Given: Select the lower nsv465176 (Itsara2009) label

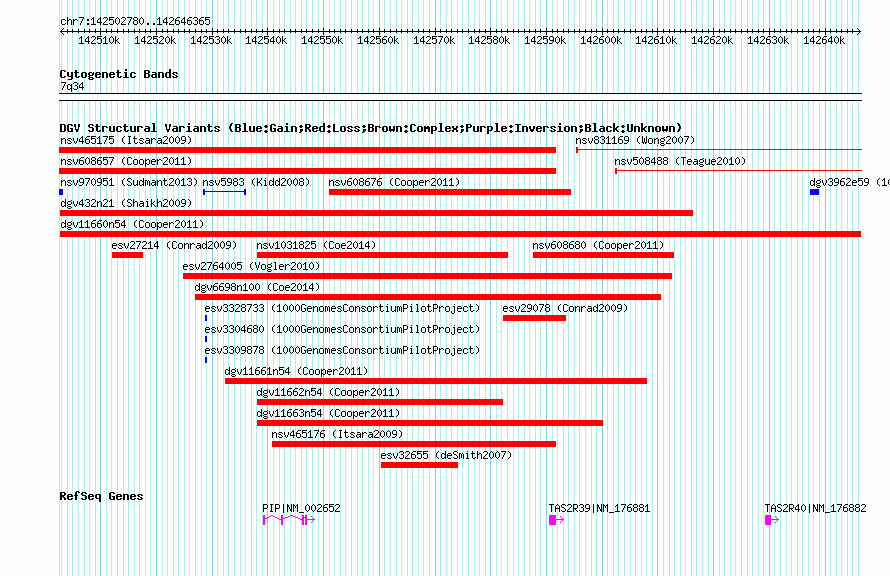Looking at the screenshot, I should (337, 434).
